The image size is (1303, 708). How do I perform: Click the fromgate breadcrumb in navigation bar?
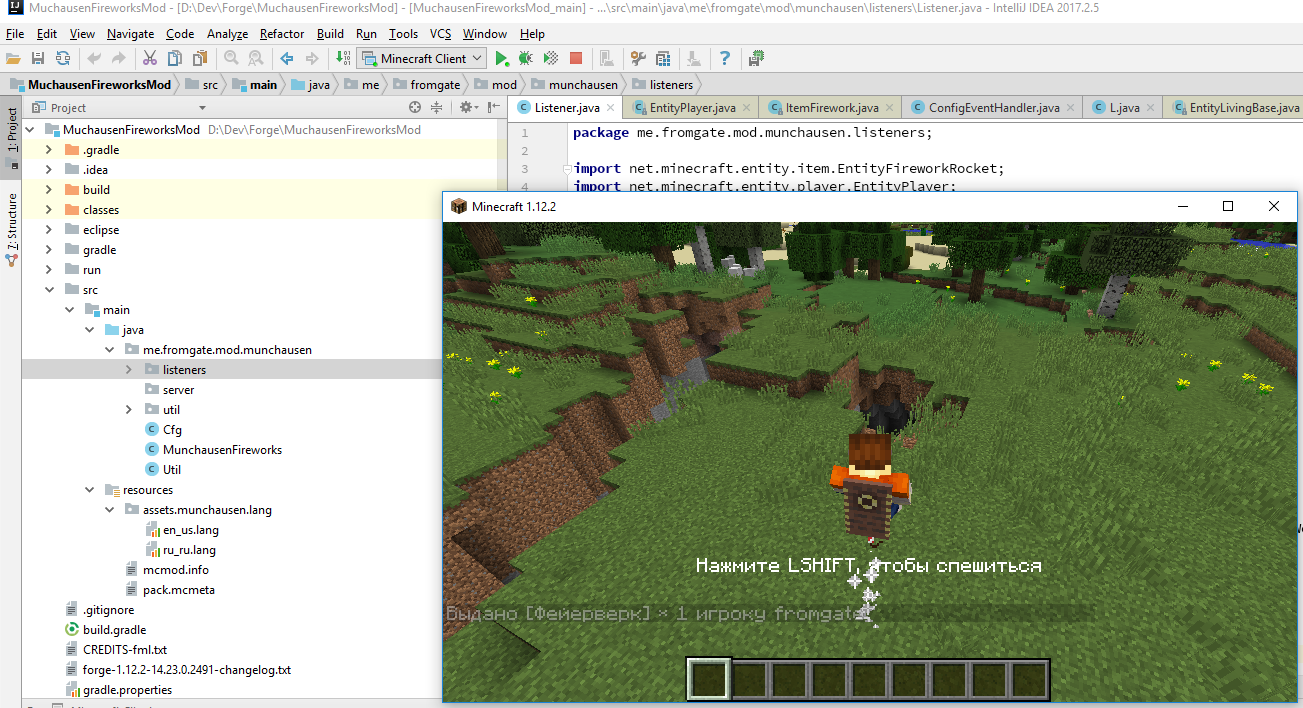coord(426,85)
